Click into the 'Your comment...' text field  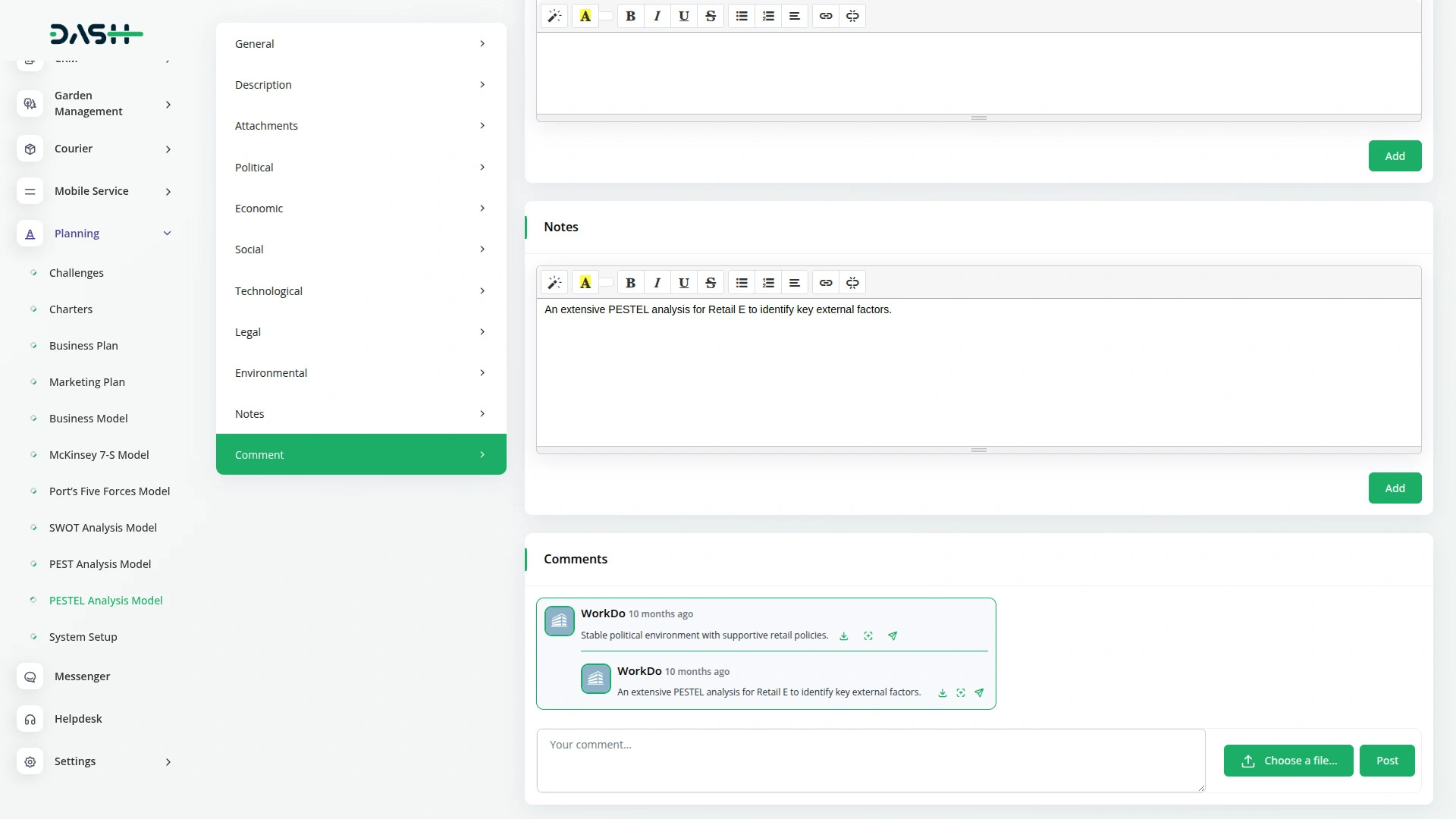tap(870, 761)
